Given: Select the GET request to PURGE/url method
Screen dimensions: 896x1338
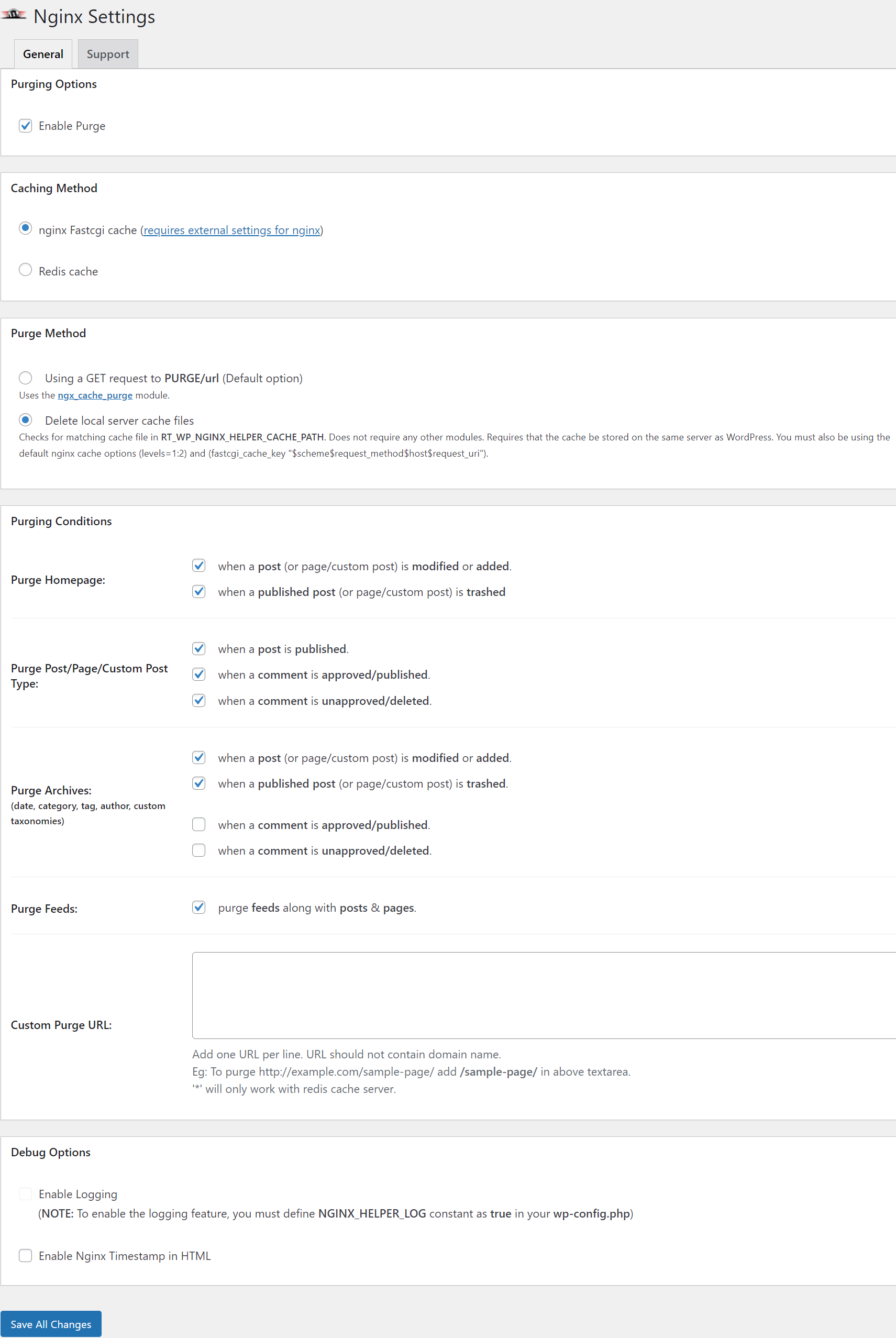Looking at the screenshot, I should coord(25,378).
